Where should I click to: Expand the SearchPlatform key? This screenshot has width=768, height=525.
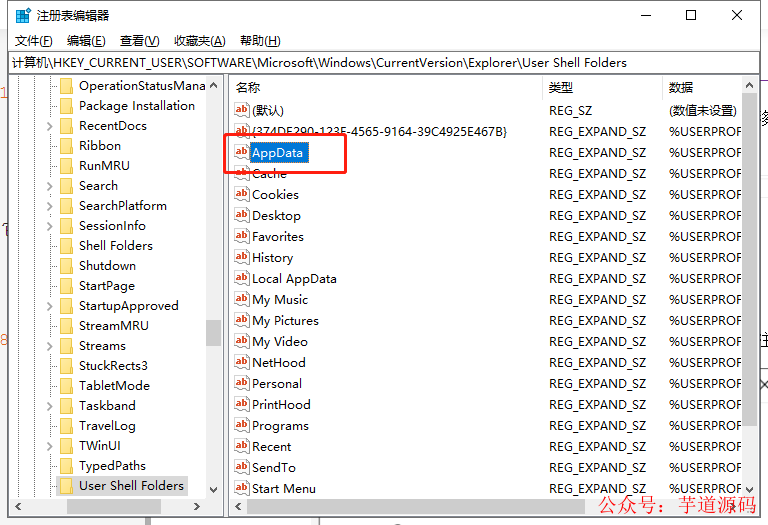49,206
